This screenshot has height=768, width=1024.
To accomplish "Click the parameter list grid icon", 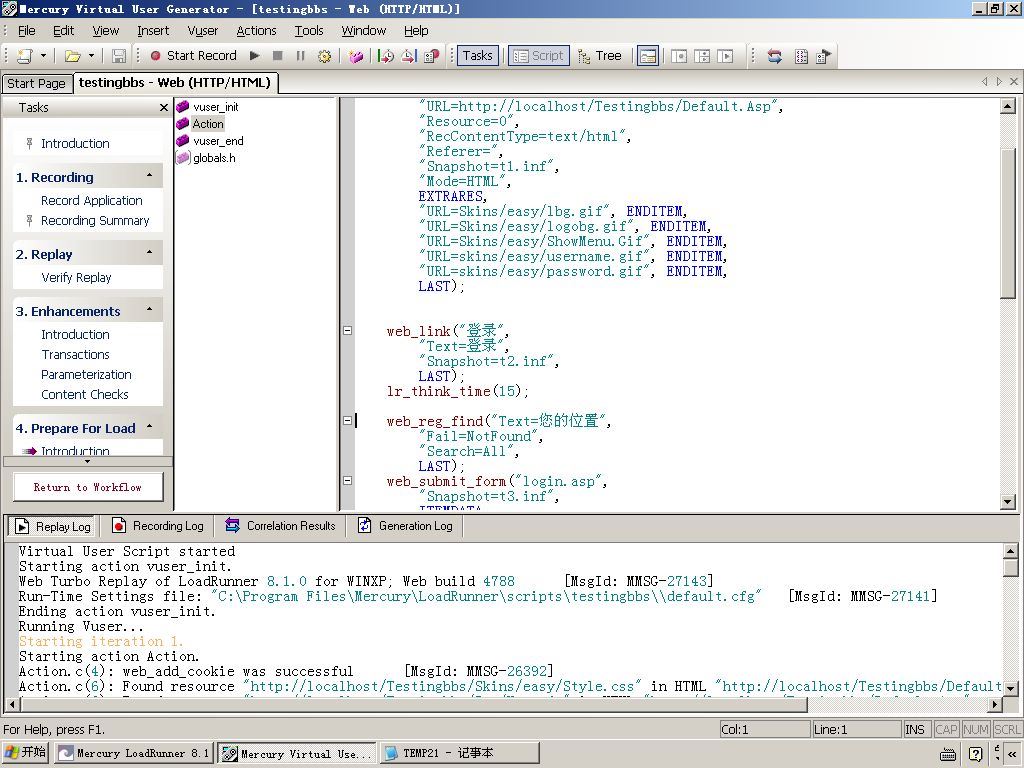I will click(x=801, y=56).
